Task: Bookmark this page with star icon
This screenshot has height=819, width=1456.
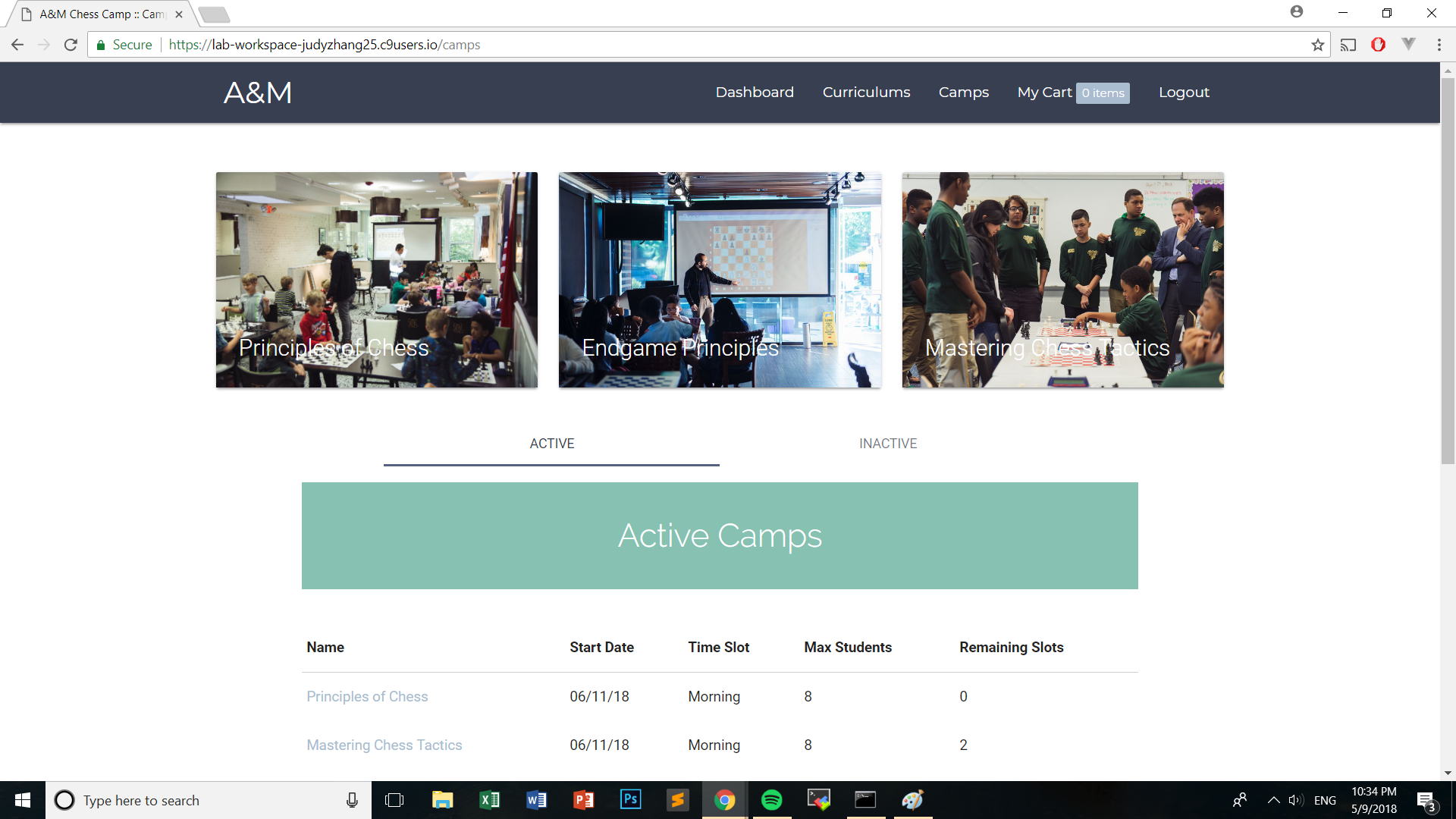Action: click(x=1318, y=45)
